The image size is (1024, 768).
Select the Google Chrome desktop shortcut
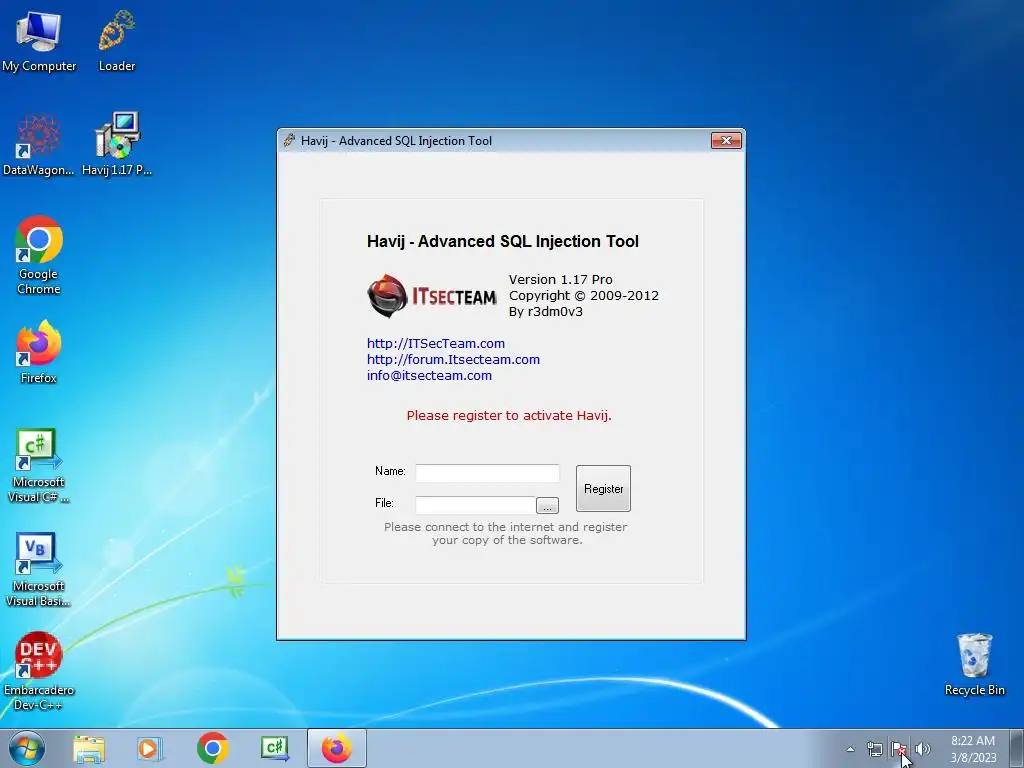[x=39, y=255]
